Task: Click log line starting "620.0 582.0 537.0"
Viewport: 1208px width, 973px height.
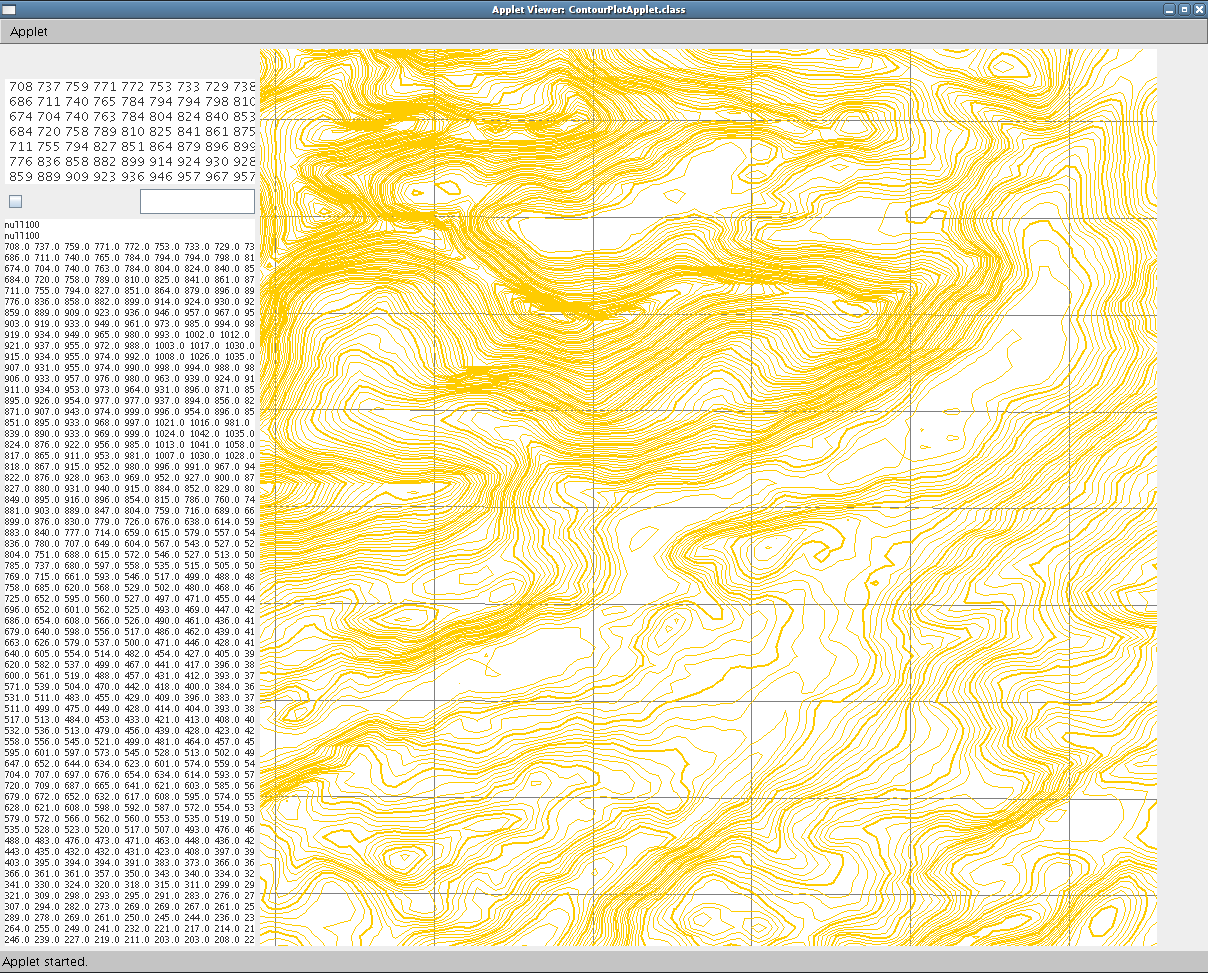Action: point(129,664)
